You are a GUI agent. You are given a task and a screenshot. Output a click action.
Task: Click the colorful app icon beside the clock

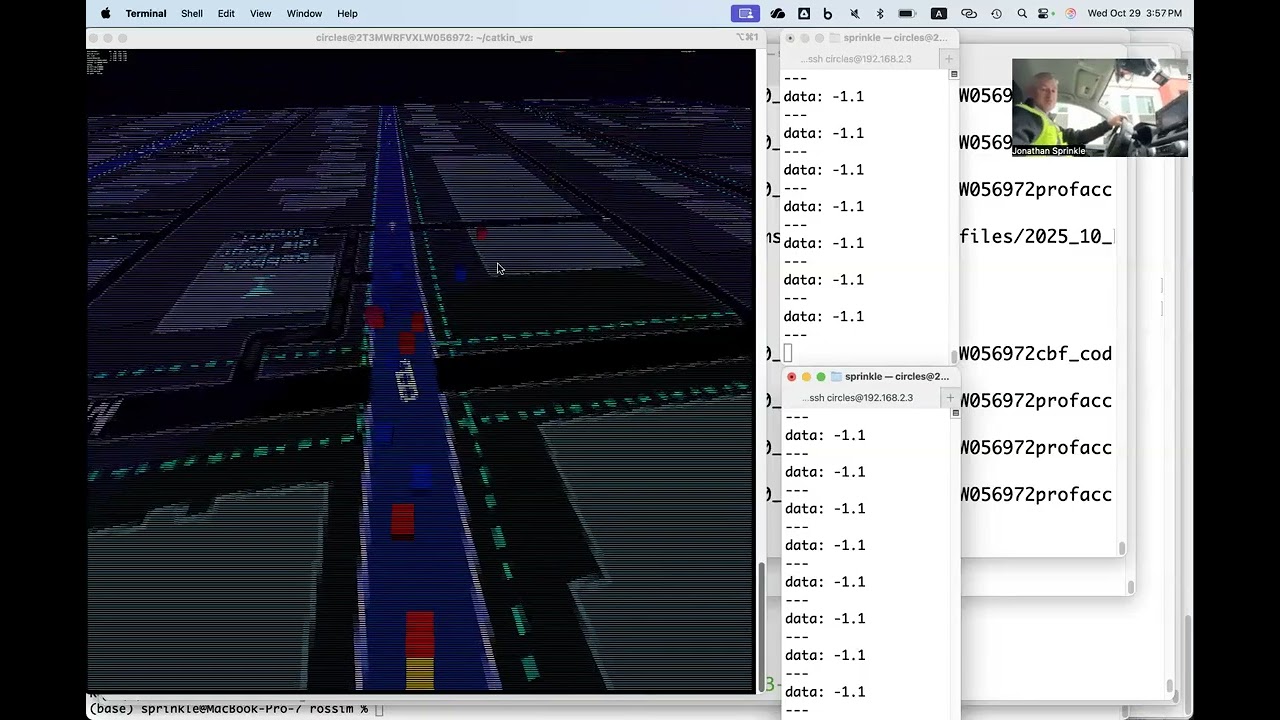[x=1069, y=13]
